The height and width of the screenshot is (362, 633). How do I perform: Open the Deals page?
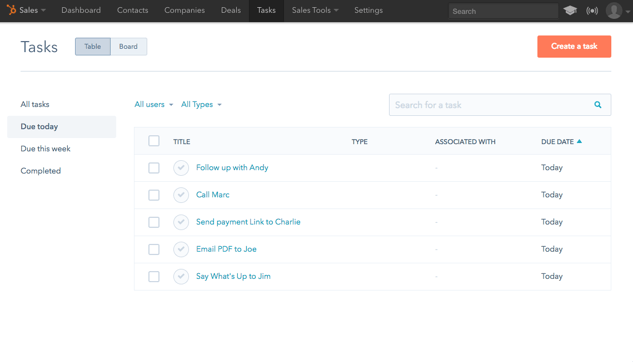click(x=231, y=10)
